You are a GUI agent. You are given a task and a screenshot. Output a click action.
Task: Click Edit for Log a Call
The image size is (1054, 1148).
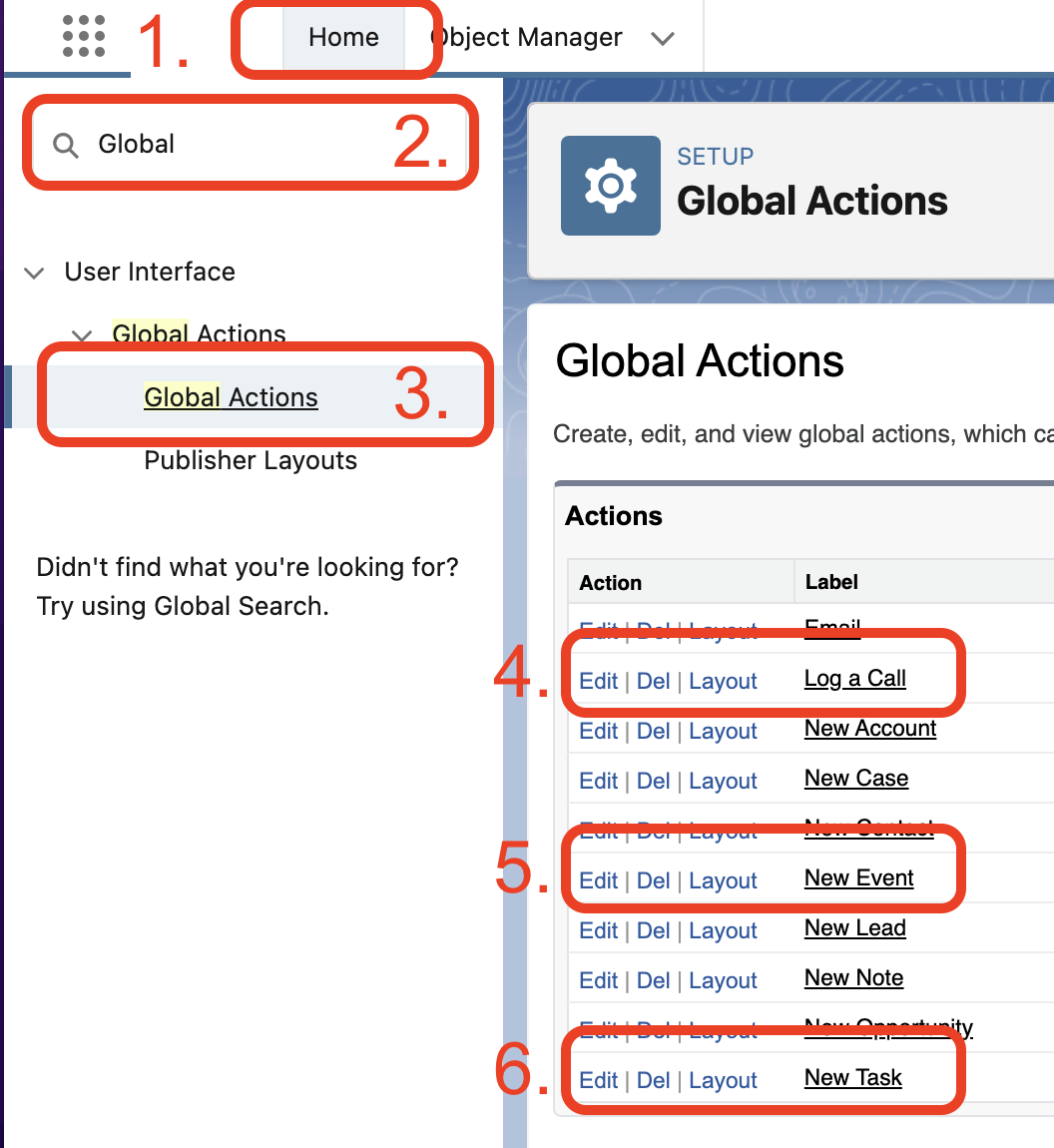coord(598,681)
